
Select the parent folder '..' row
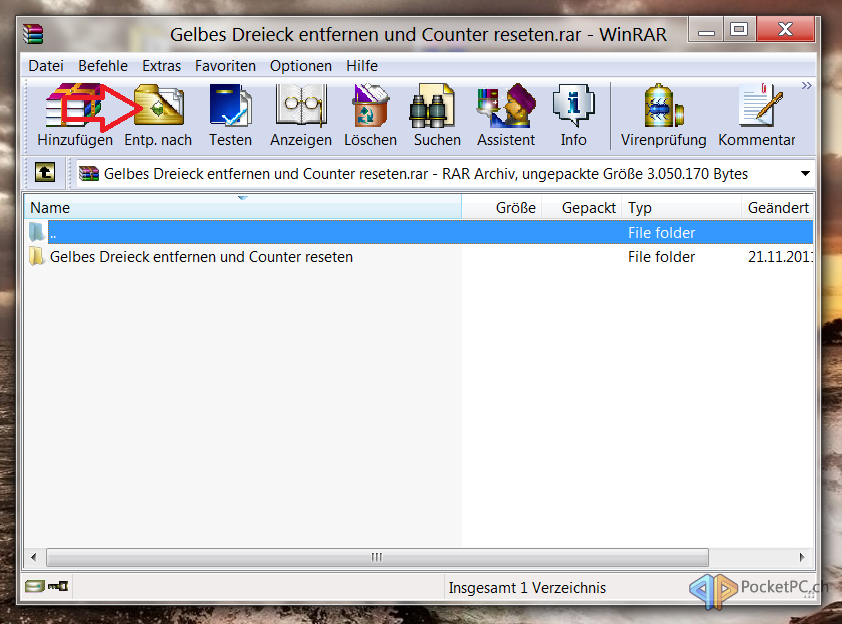point(418,233)
